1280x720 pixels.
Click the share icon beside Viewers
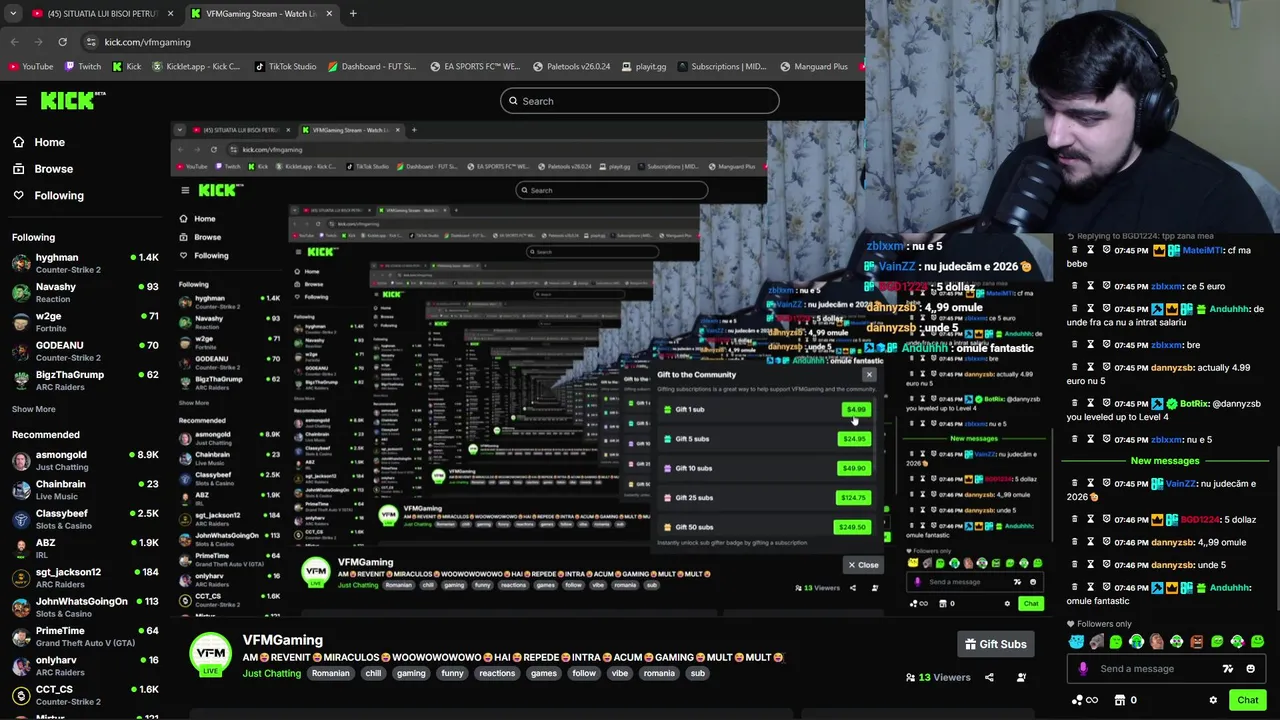[989, 677]
